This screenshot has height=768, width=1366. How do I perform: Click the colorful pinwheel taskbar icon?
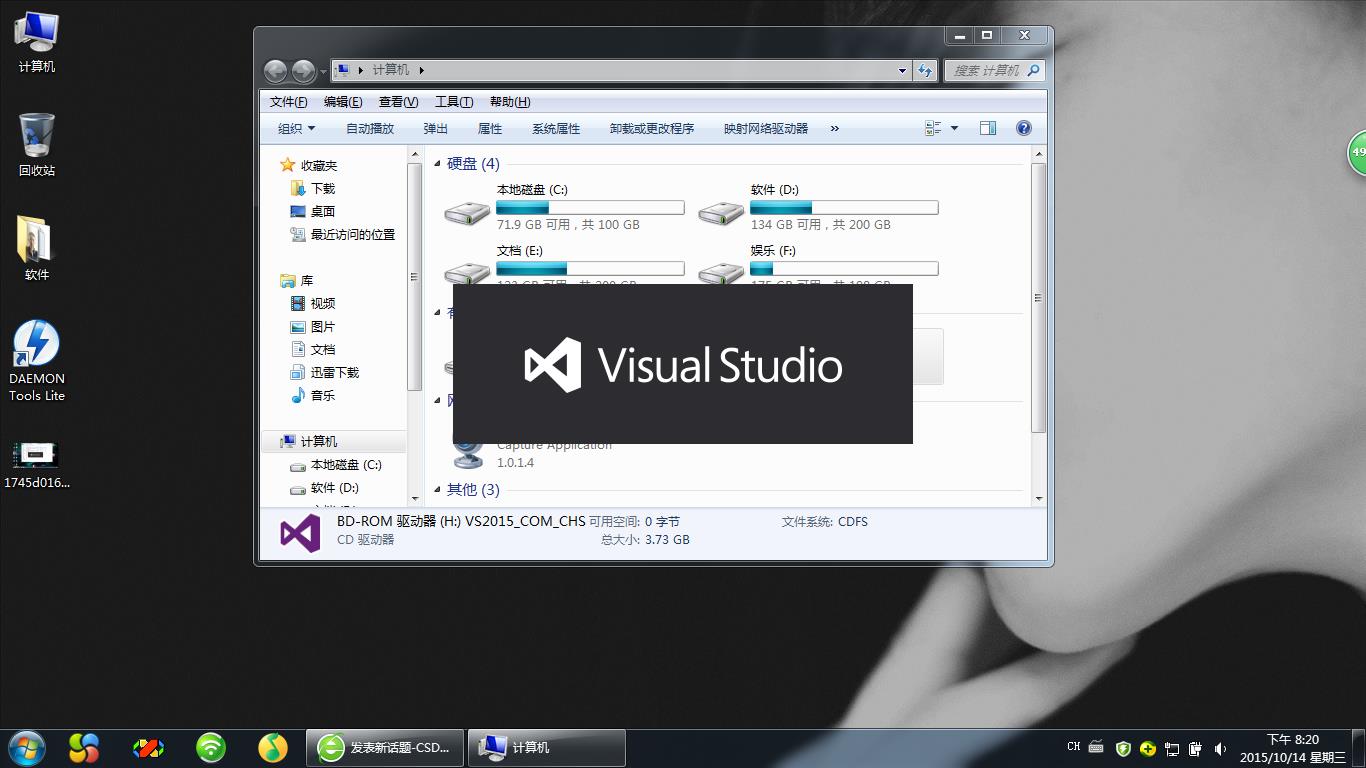tap(84, 747)
